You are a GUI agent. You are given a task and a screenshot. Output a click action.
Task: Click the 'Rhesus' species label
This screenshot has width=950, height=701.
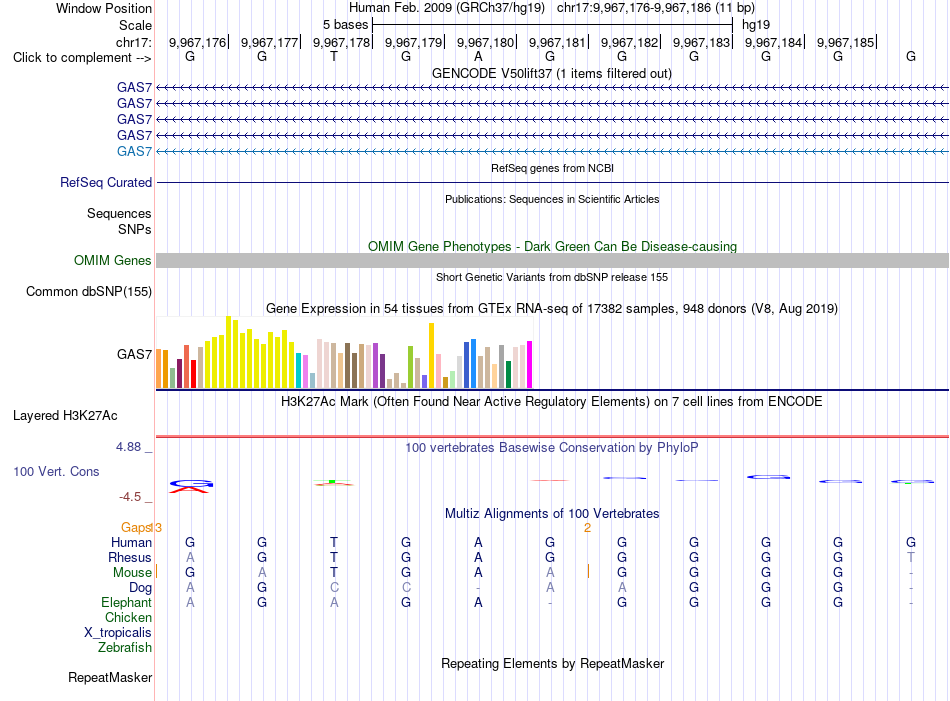pyautogui.click(x=130, y=557)
